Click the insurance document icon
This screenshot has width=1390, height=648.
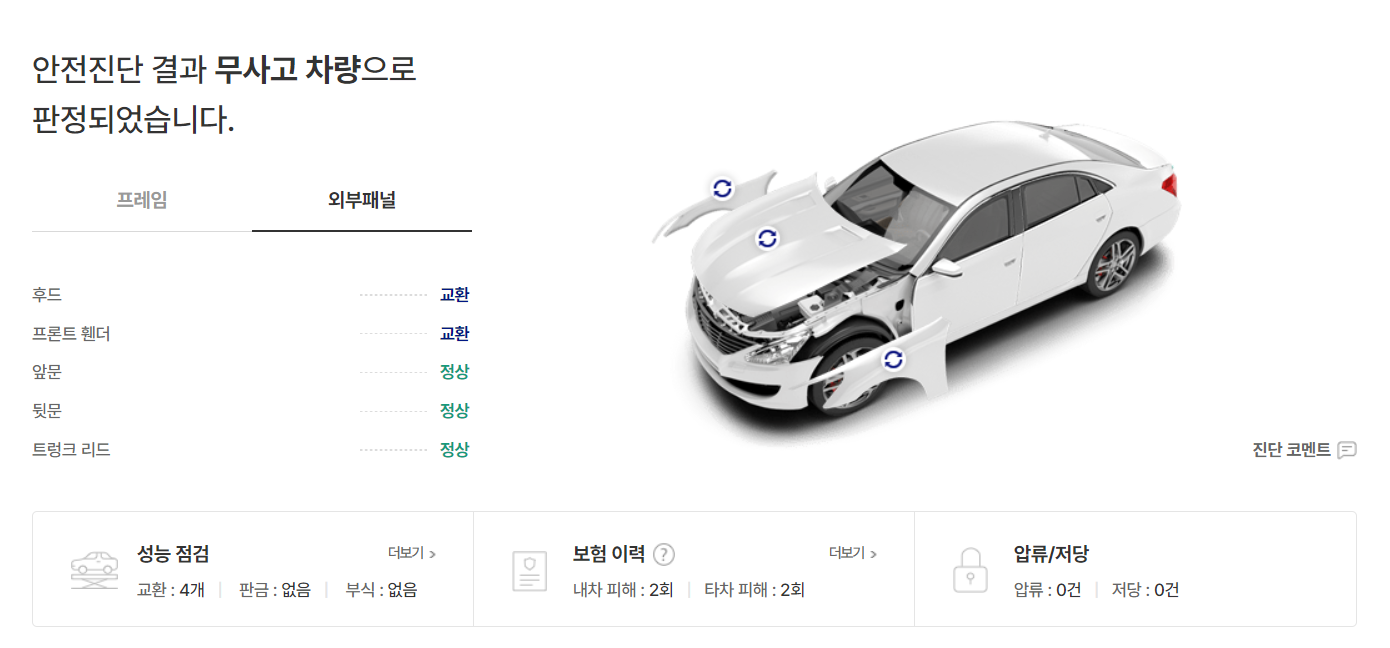(x=530, y=570)
